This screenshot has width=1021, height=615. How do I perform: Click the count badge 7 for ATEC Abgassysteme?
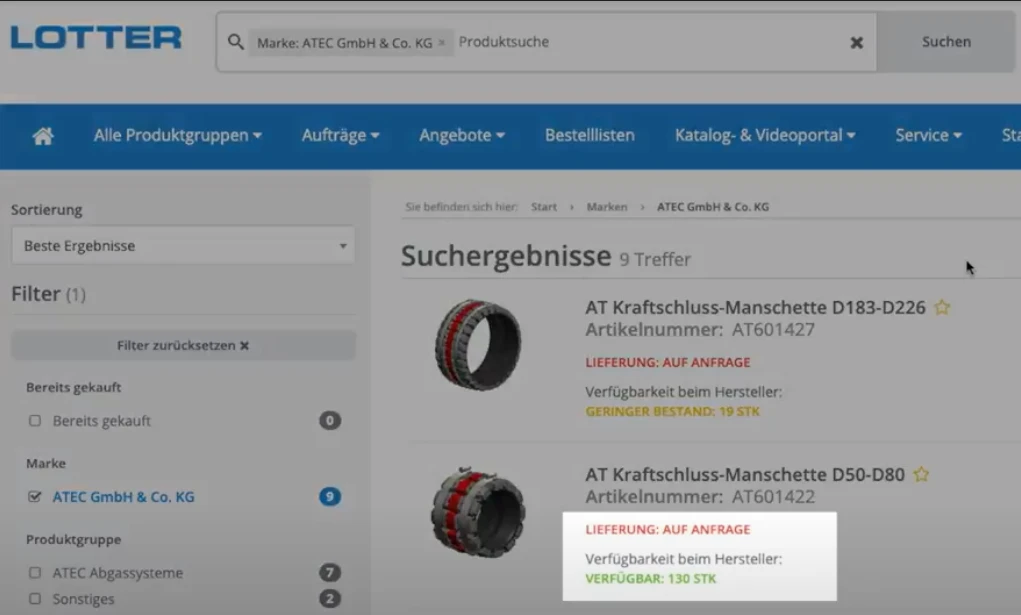pos(329,573)
